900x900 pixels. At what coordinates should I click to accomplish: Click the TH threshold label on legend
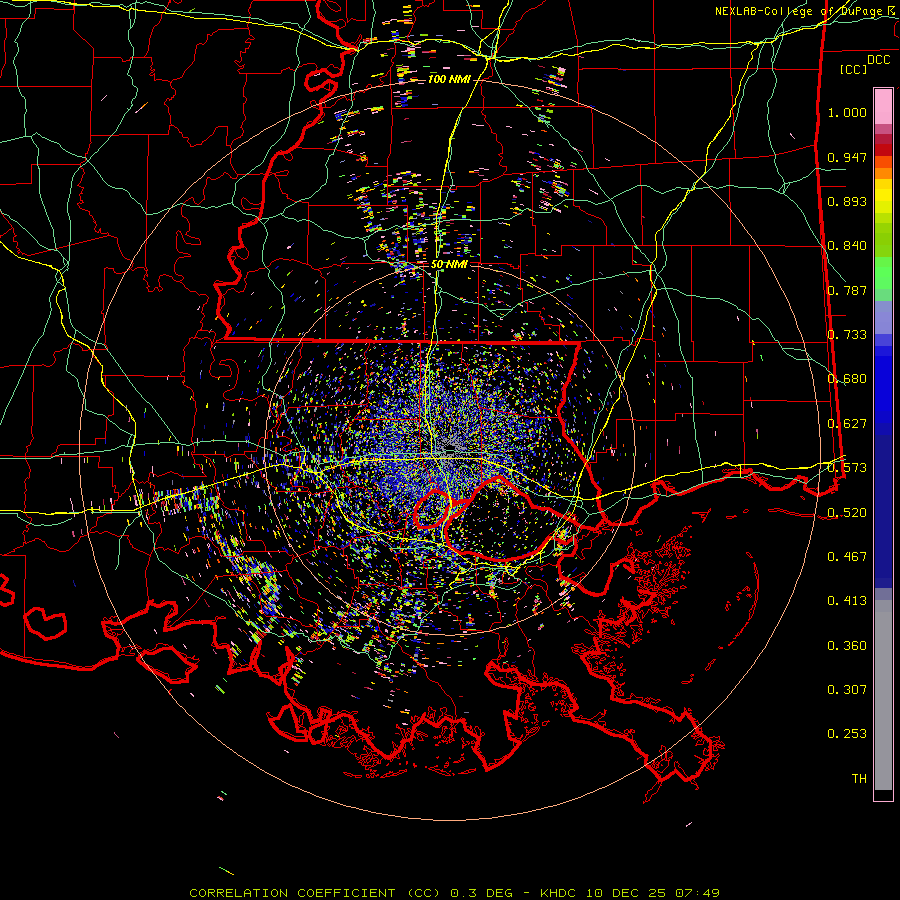[859, 779]
